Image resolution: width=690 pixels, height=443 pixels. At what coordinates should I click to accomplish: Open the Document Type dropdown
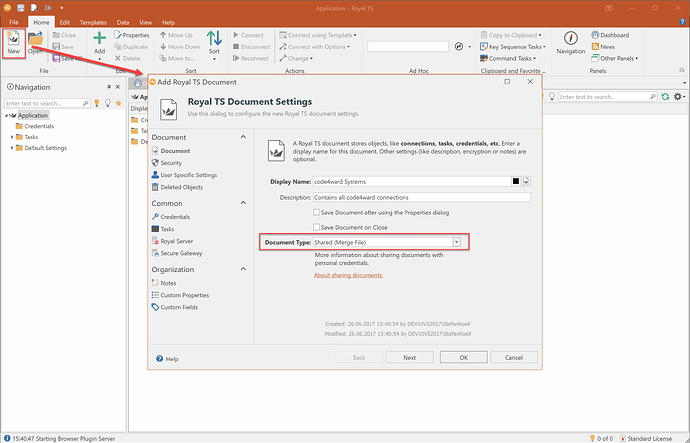tap(456, 242)
